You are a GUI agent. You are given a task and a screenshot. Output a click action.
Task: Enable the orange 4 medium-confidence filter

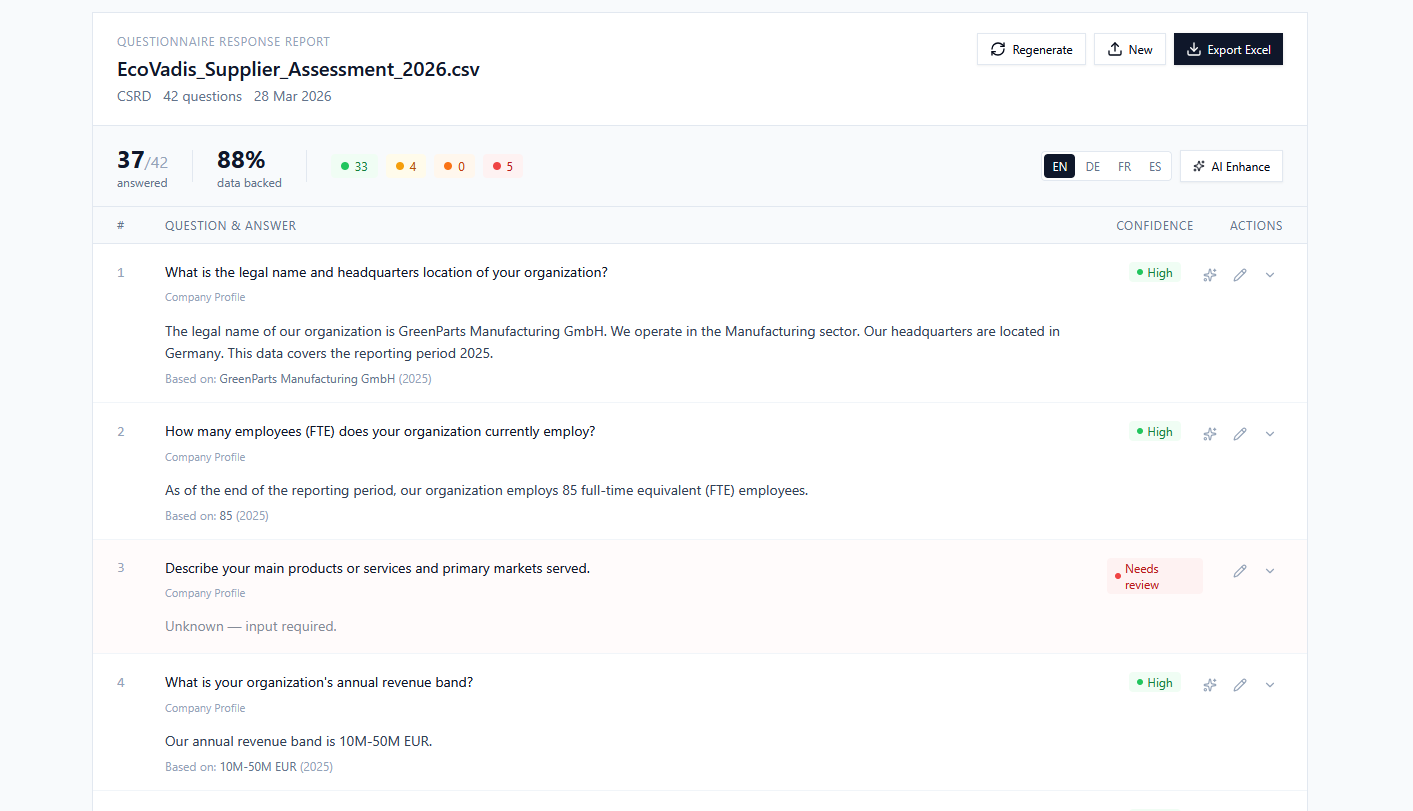tap(405, 166)
